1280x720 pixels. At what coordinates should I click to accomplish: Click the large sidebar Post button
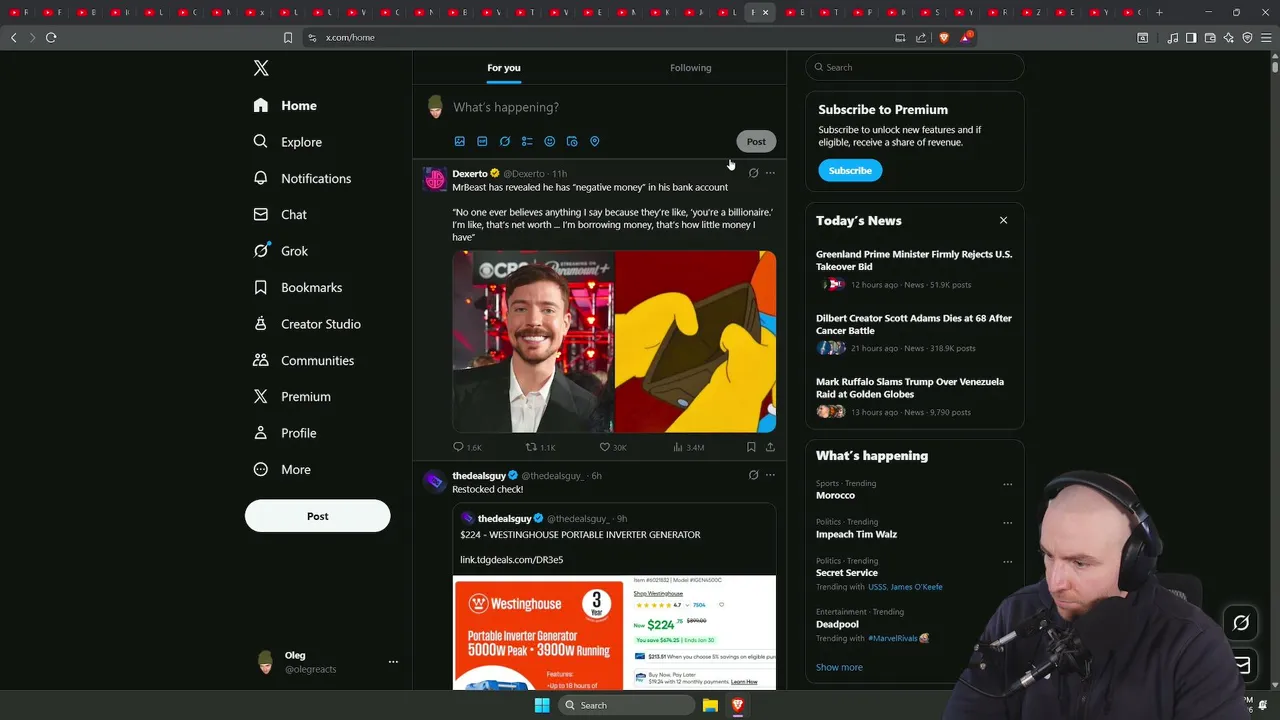317,516
